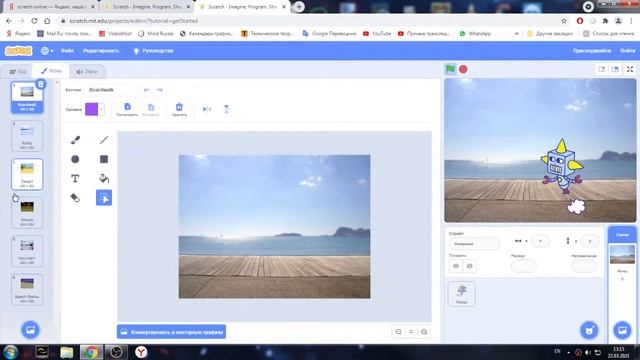The width and height of the screenshot is (640, 360).
Task: Zoom out the paint canvas
Action: tap(398, 332)
